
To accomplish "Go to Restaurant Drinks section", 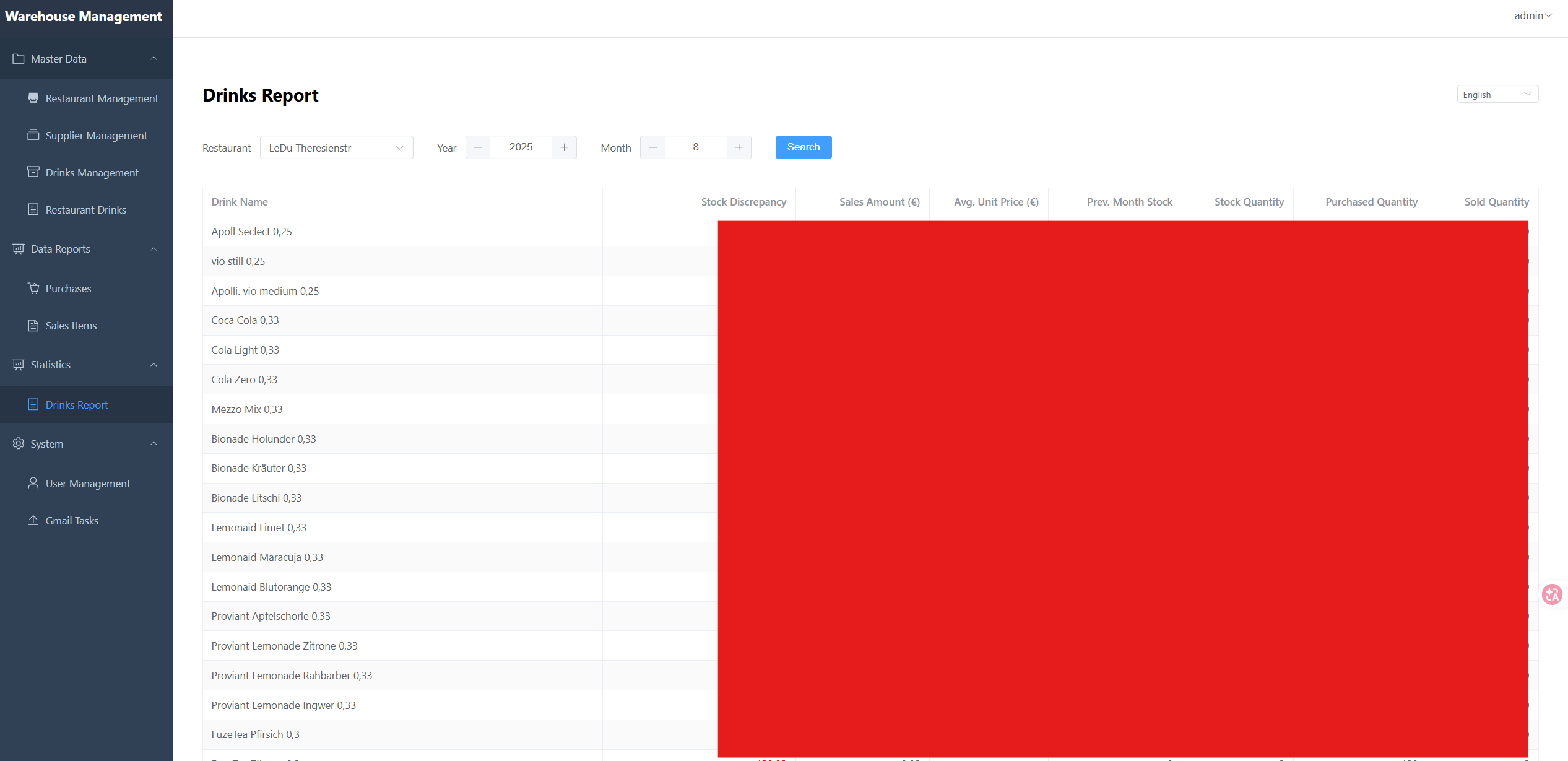I will point(85,209).
